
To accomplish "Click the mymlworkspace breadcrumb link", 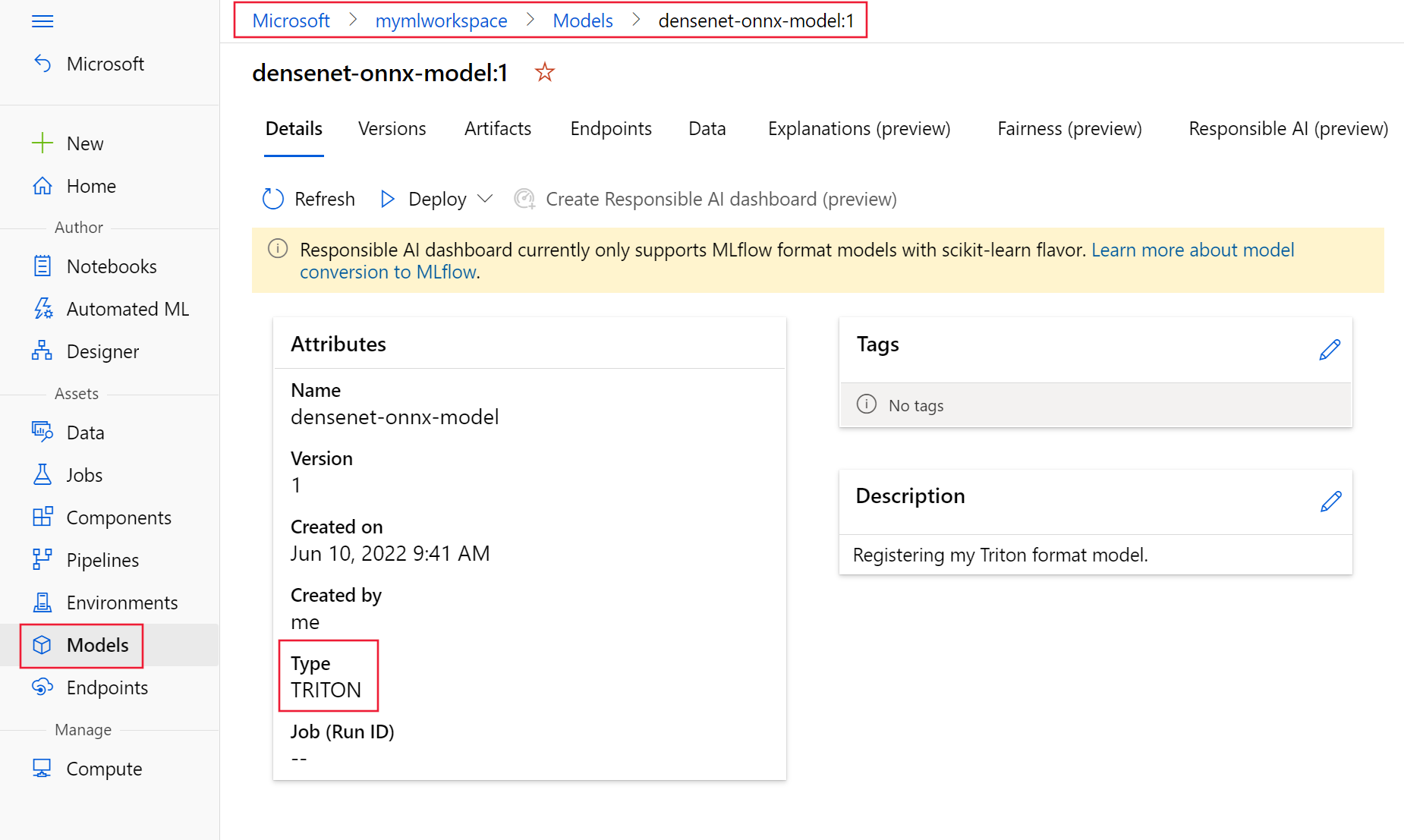I will pyautogui.click(x=441, y=20).
